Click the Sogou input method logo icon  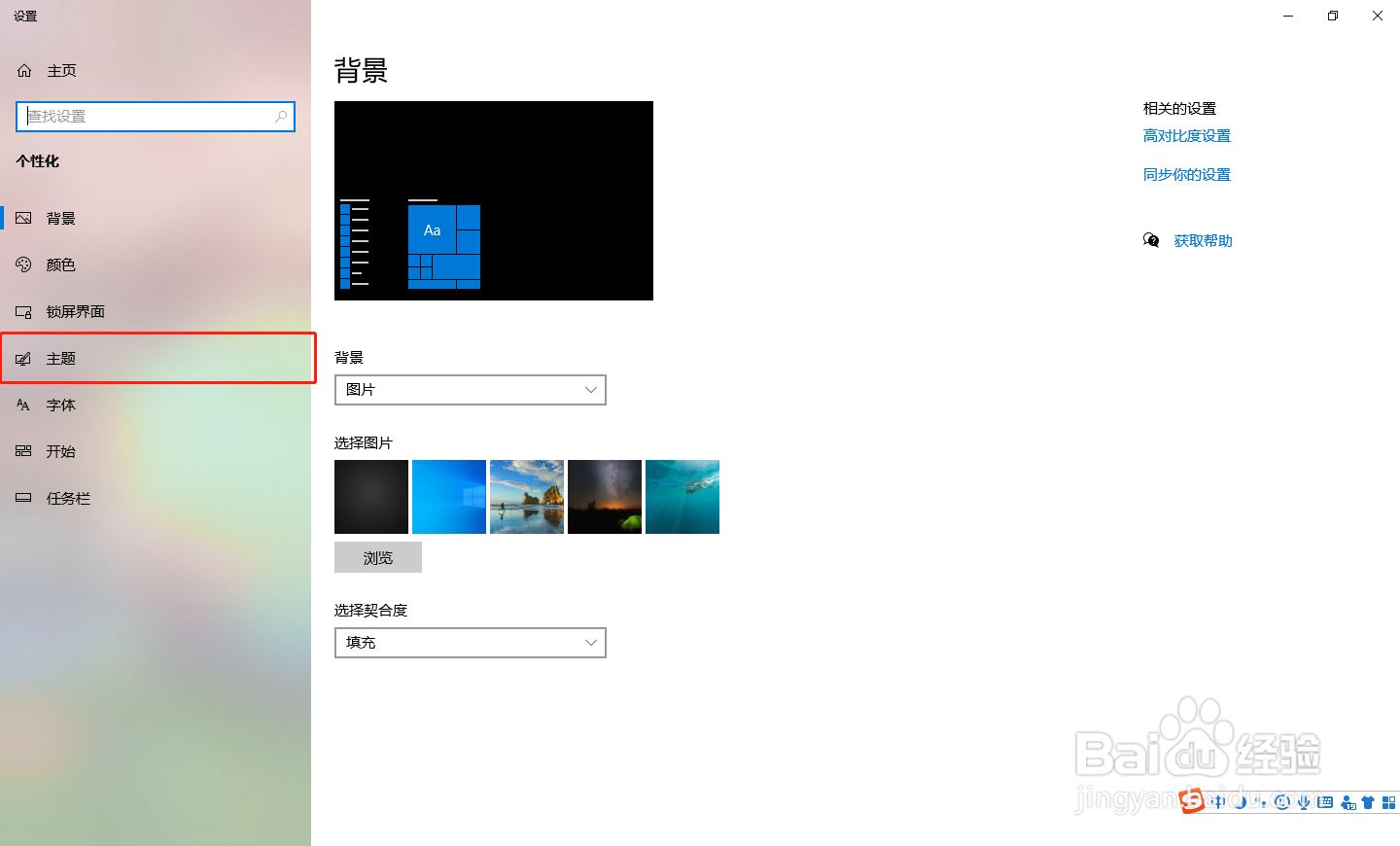[x=1192, y=801]
